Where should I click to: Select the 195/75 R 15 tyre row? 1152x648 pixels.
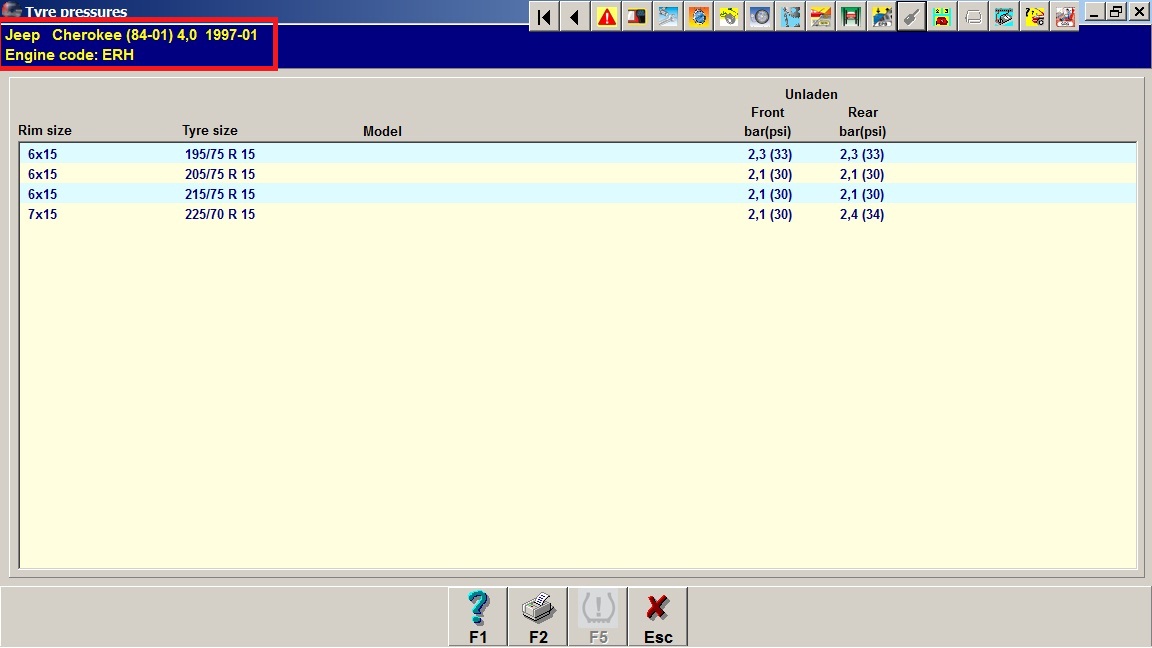click(220, 154)
